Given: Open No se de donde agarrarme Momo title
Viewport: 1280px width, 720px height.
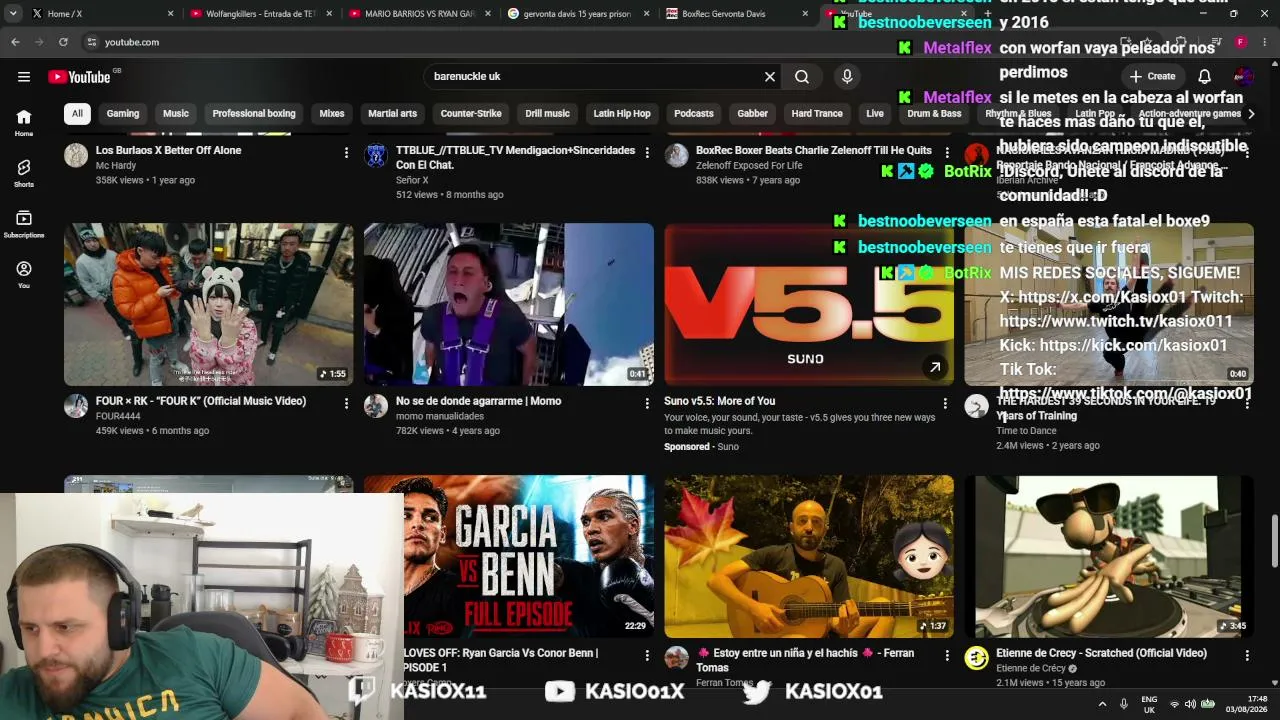Looking at the screenshot, I should point(478,401).
